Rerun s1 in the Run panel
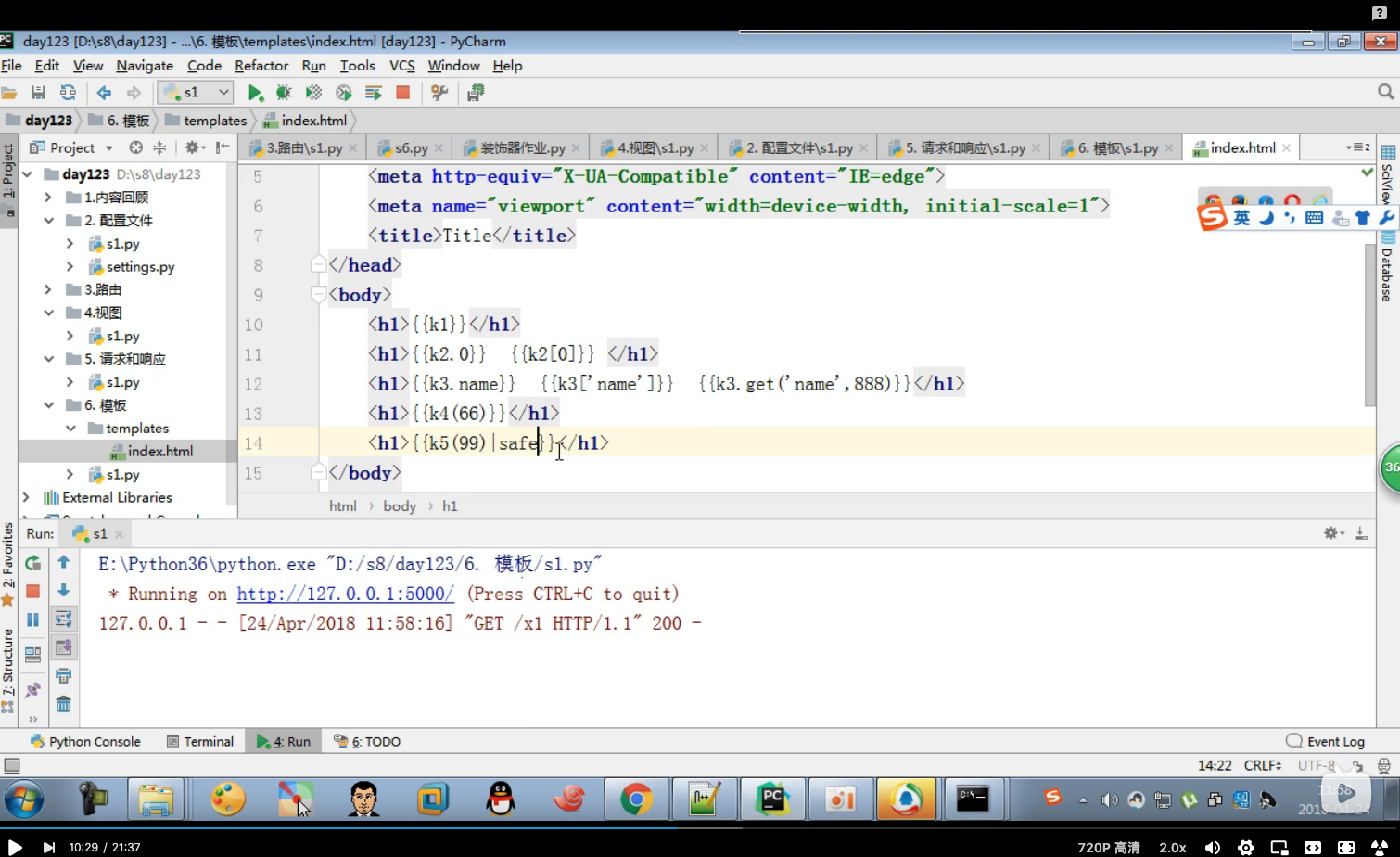This screenshot has height=857, width=1400. click(33, 562)
